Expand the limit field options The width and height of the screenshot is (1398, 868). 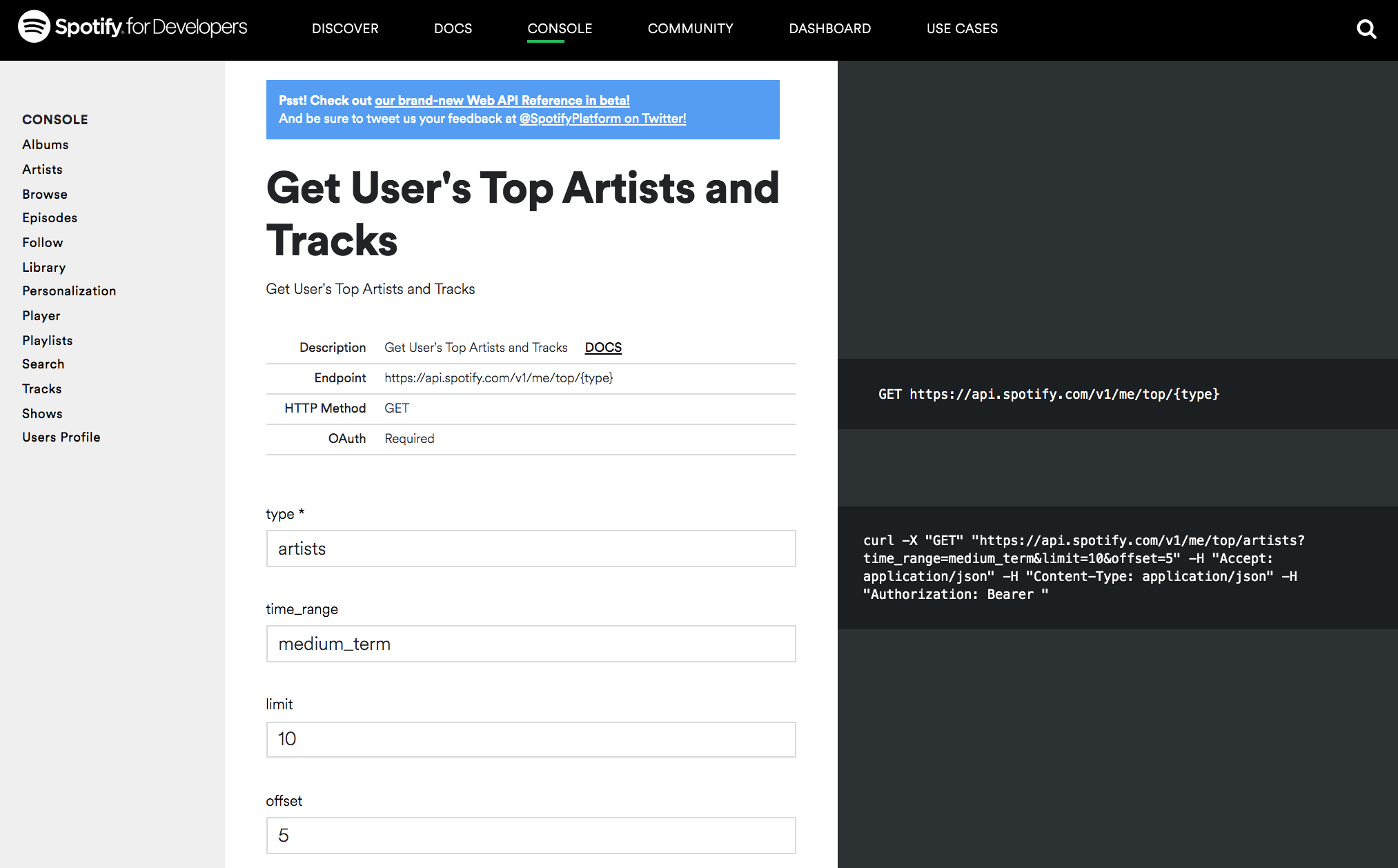[531, 738]
